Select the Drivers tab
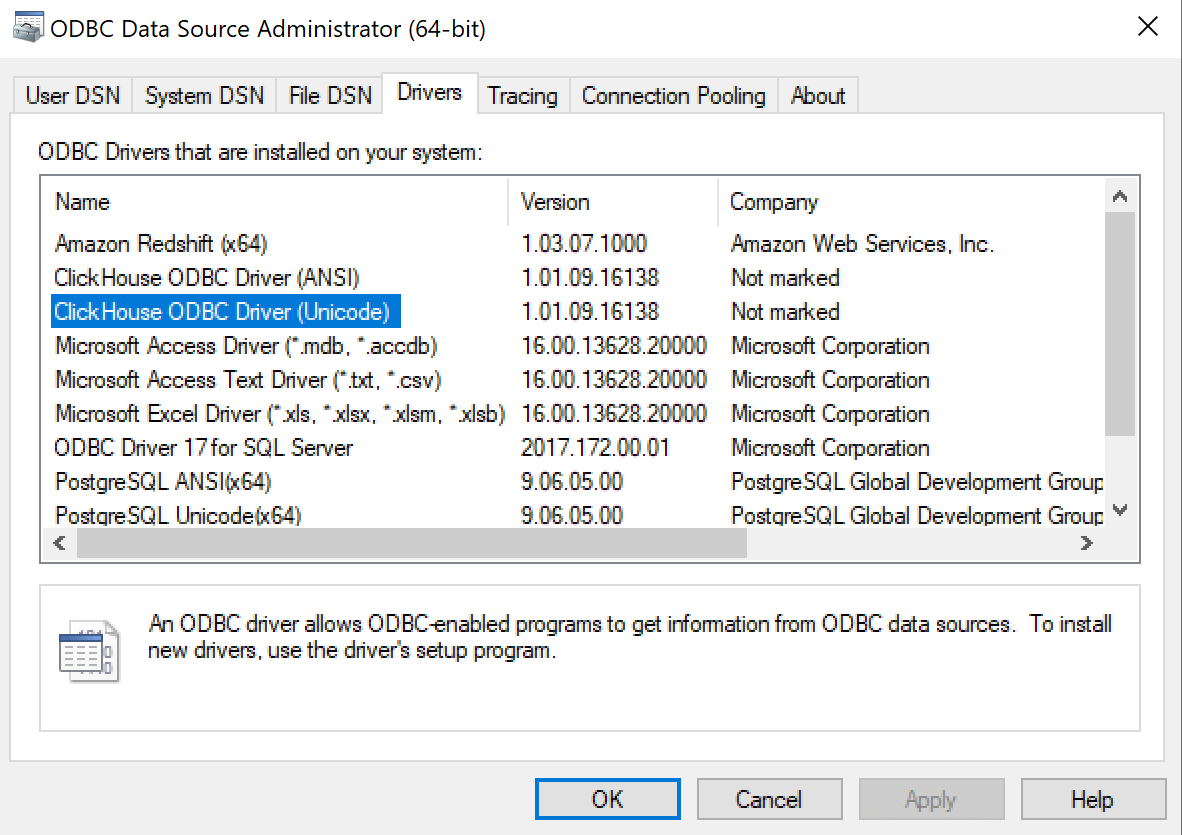The width and height of the screenshot is (1182, 835). pos(430,93)
